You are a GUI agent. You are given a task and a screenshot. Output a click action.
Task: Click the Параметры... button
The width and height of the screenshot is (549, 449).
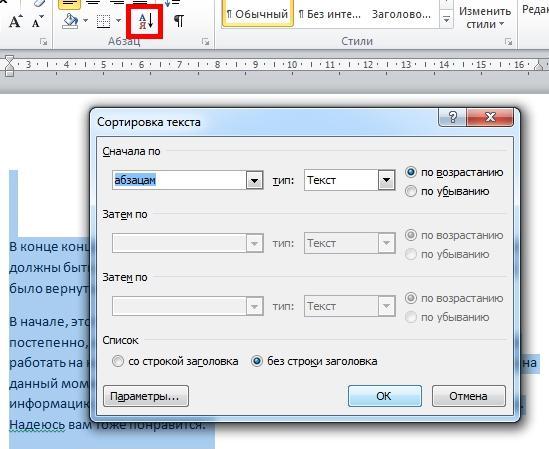pyautogui.click(x=146, y=396)
